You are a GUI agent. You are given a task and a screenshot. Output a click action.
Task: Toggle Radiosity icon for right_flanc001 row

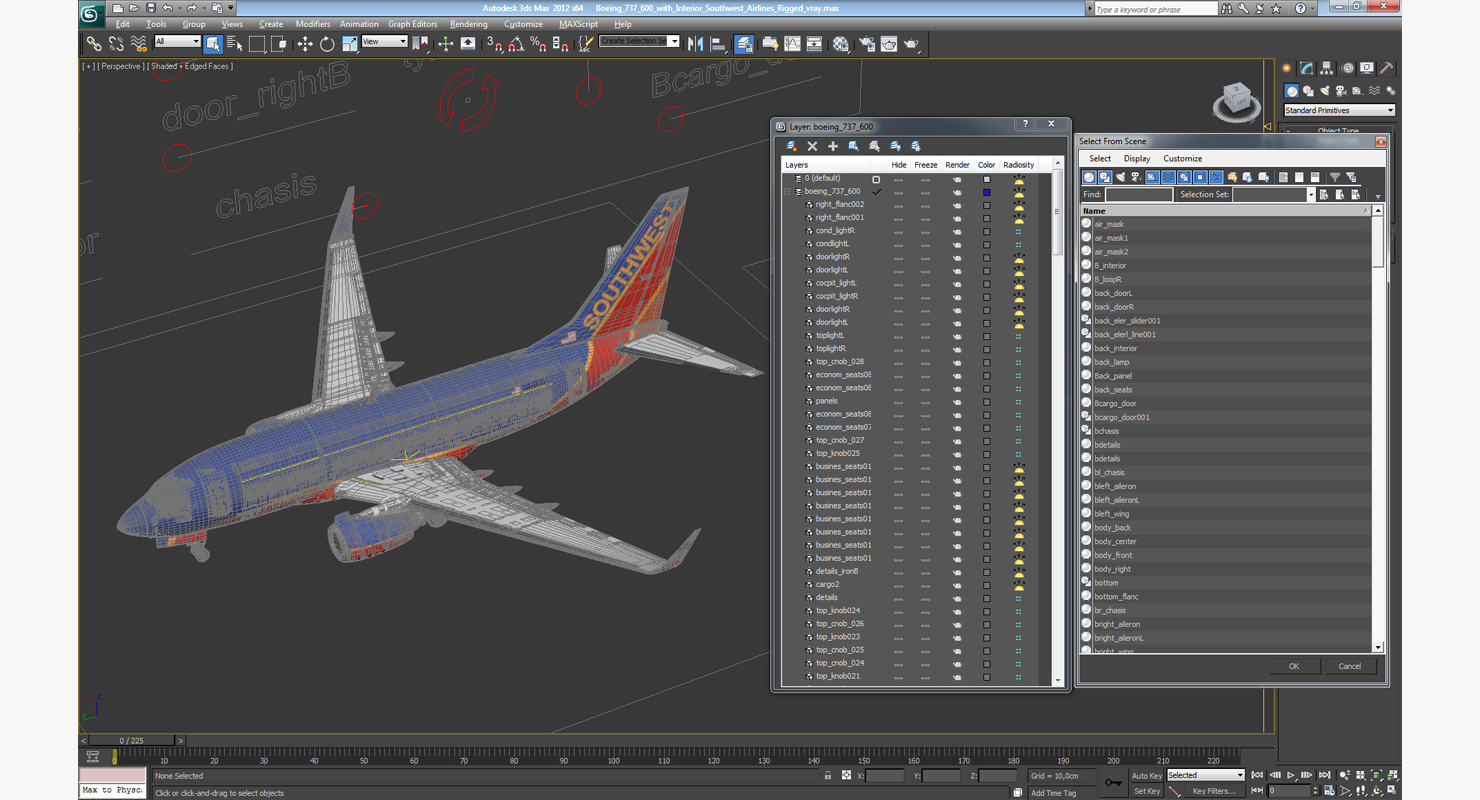click(1018, 218)
